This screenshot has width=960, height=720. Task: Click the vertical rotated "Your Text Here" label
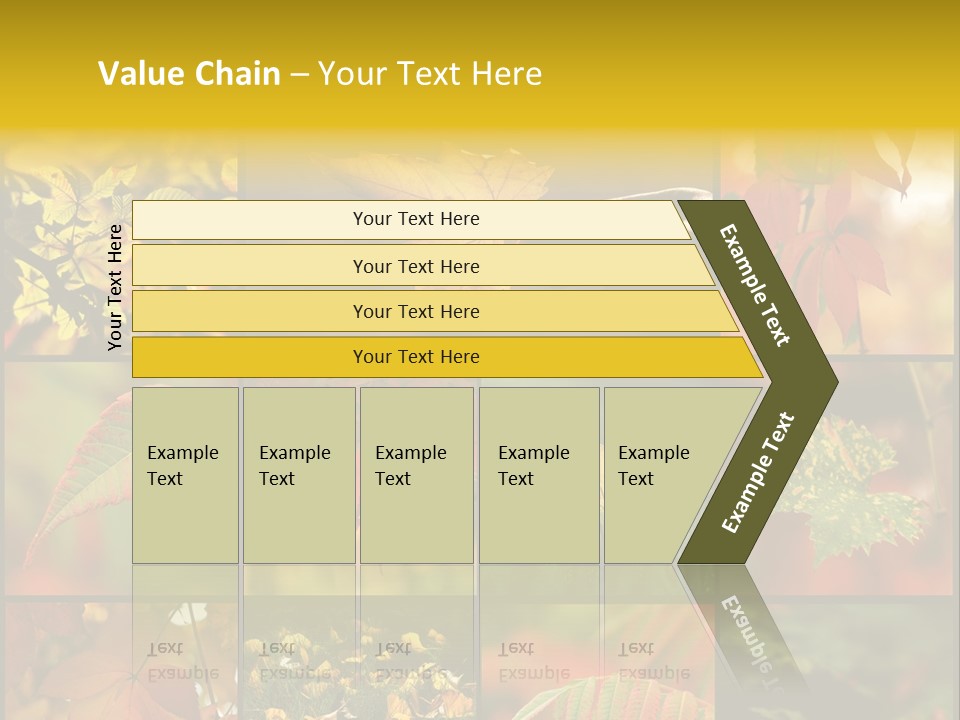[x=116, y=287]
